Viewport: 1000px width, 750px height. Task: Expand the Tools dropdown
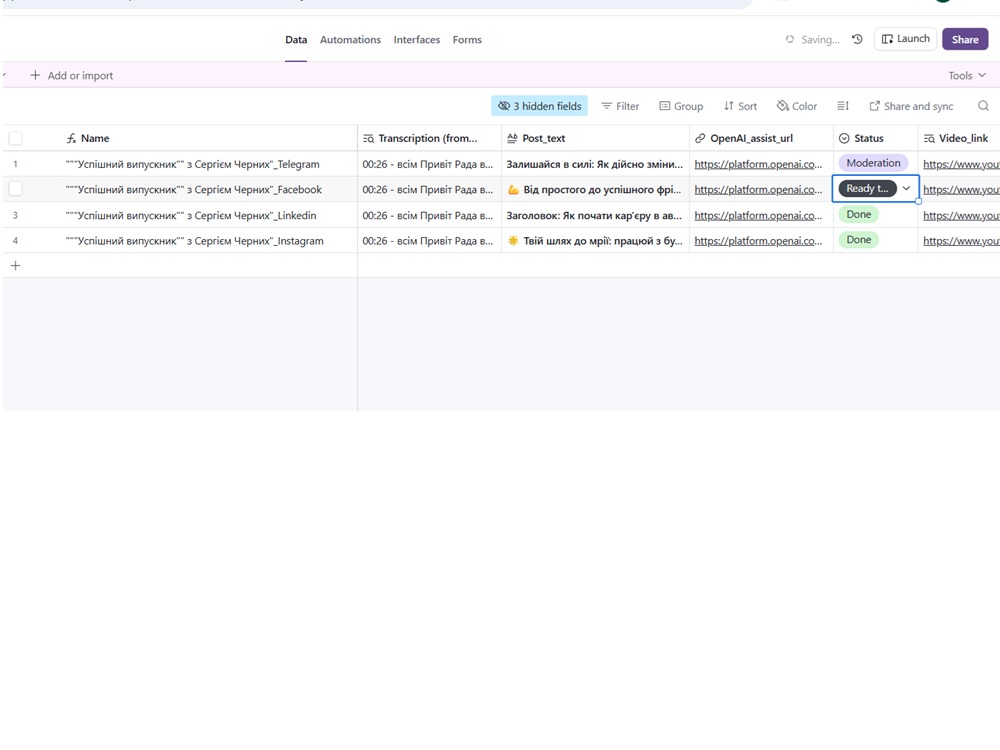[967, 75]
